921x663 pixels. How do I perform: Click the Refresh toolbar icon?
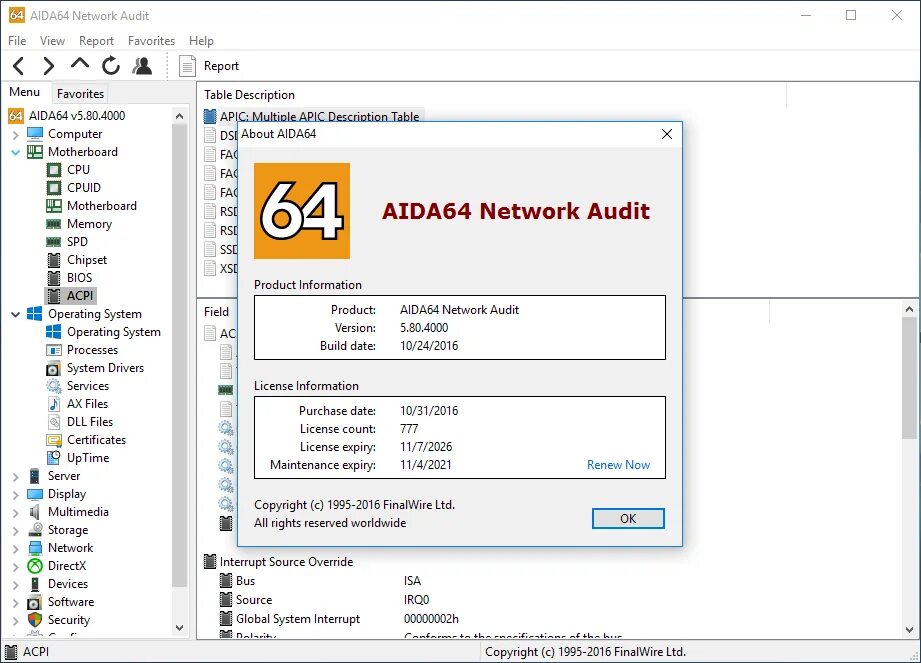pos(111,66)
